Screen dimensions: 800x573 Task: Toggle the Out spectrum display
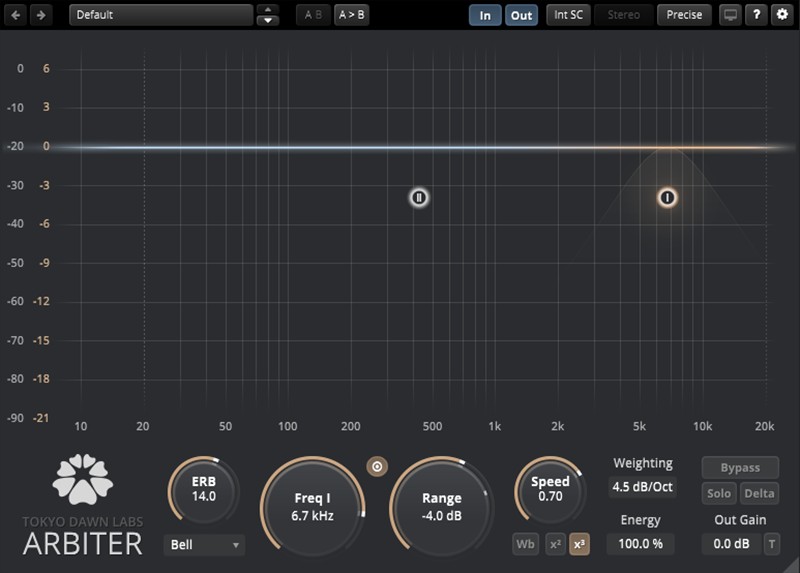tap(521, 15)
